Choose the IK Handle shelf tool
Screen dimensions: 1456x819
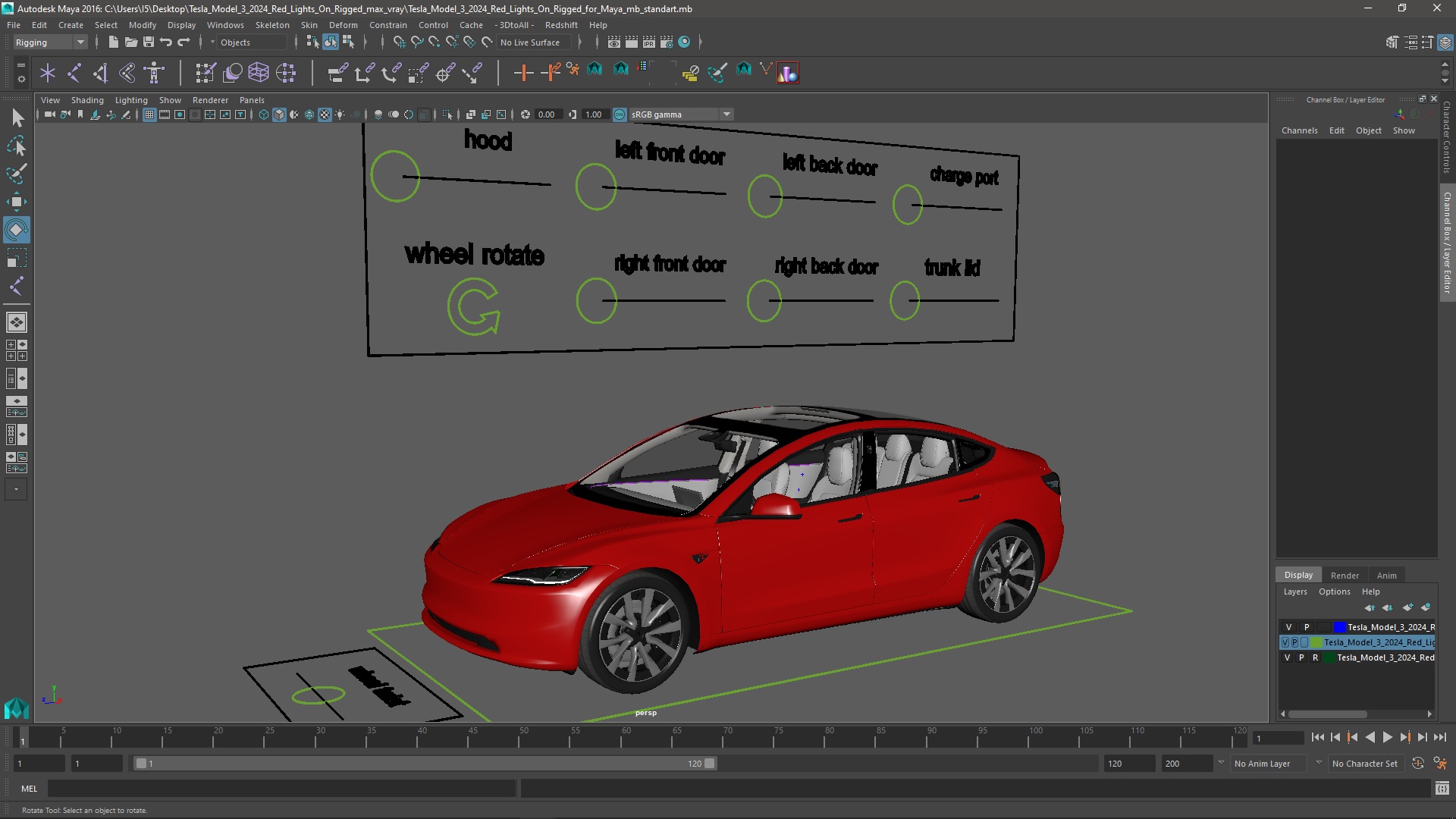click(x=101, y=73)
